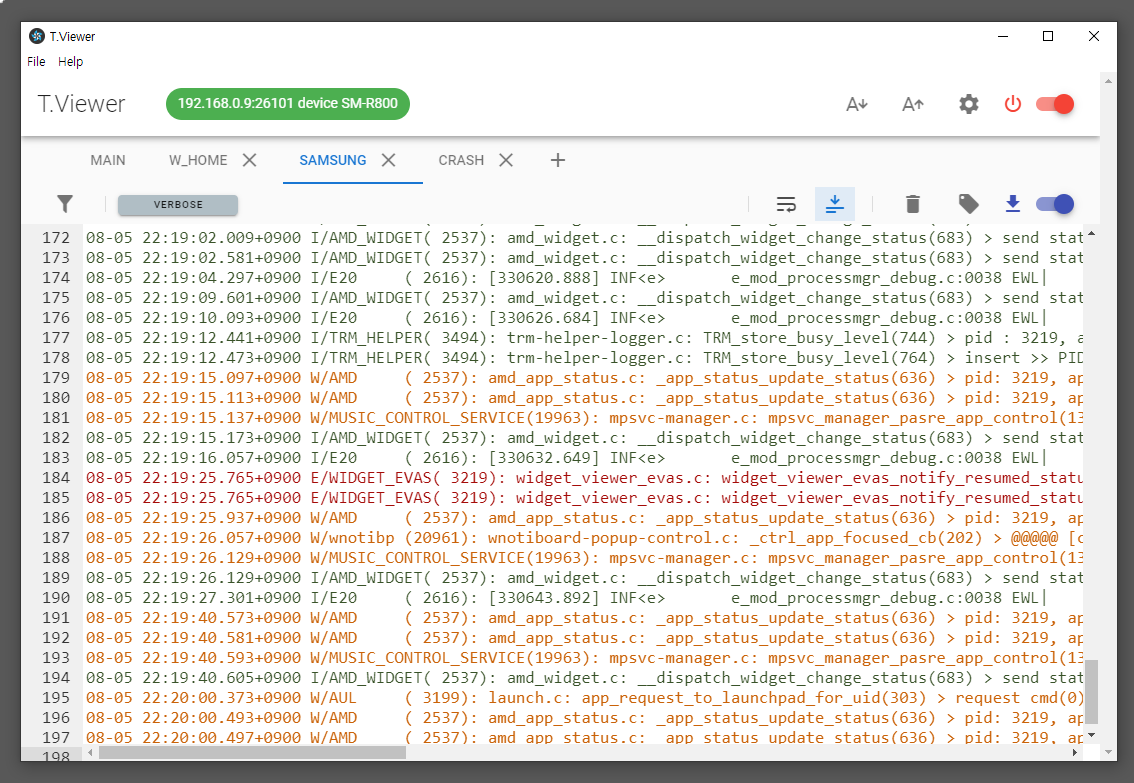
Task: Select log line 179 W/AMD warning
Action: (584, 378)
